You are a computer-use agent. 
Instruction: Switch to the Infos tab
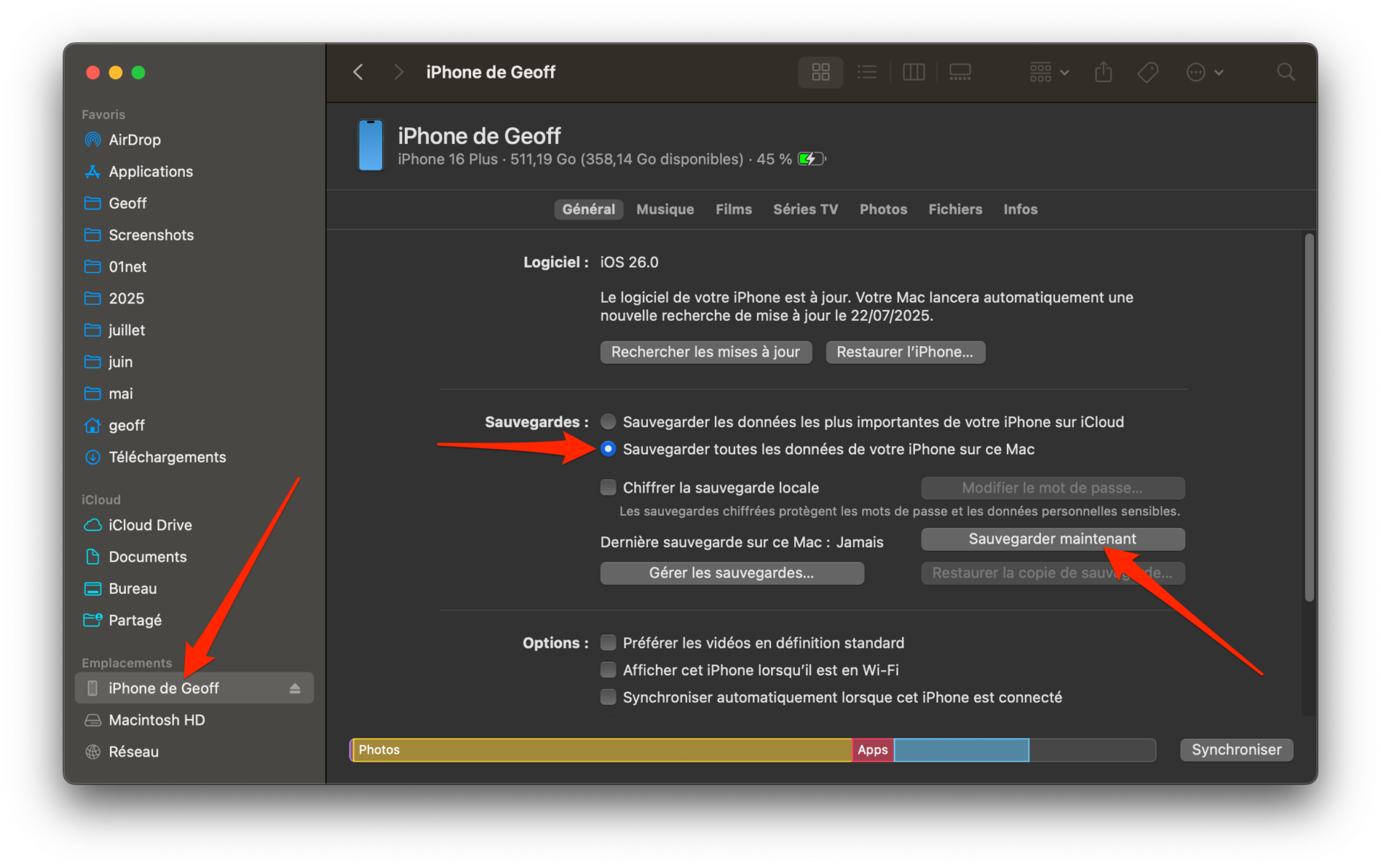click(1021, 209)
